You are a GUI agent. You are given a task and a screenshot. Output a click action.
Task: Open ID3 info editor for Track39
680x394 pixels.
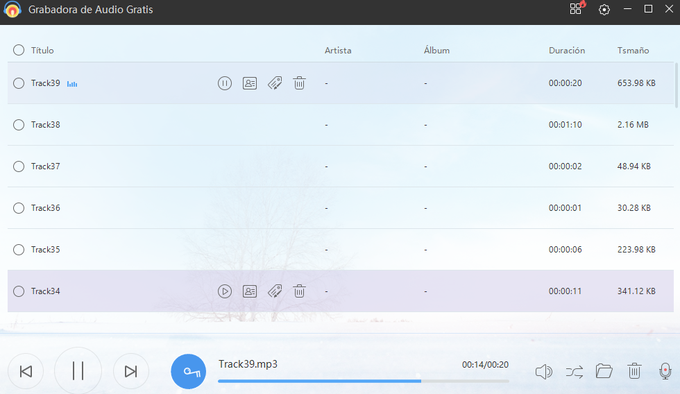249,83
